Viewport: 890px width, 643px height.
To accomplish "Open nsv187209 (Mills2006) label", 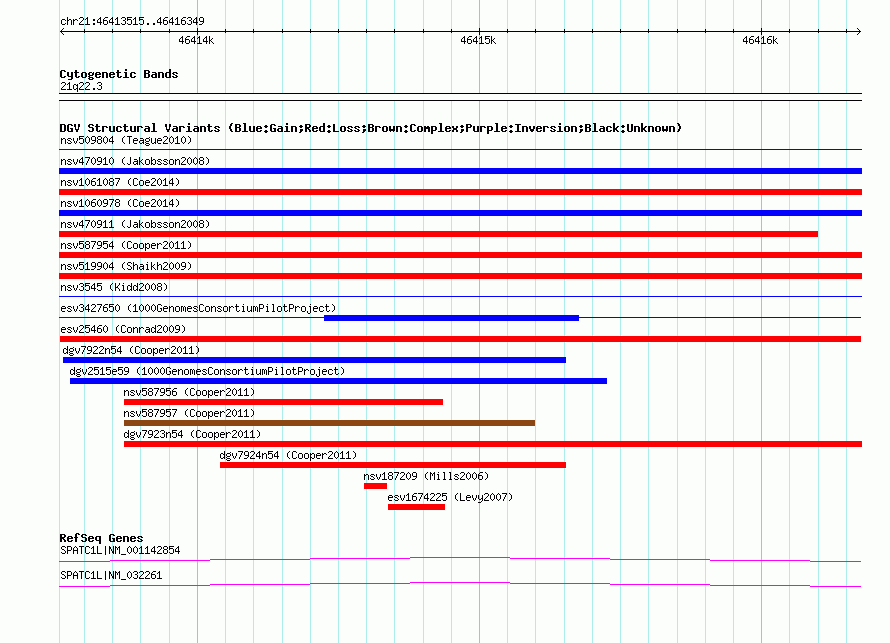I will tap(426, 476).
